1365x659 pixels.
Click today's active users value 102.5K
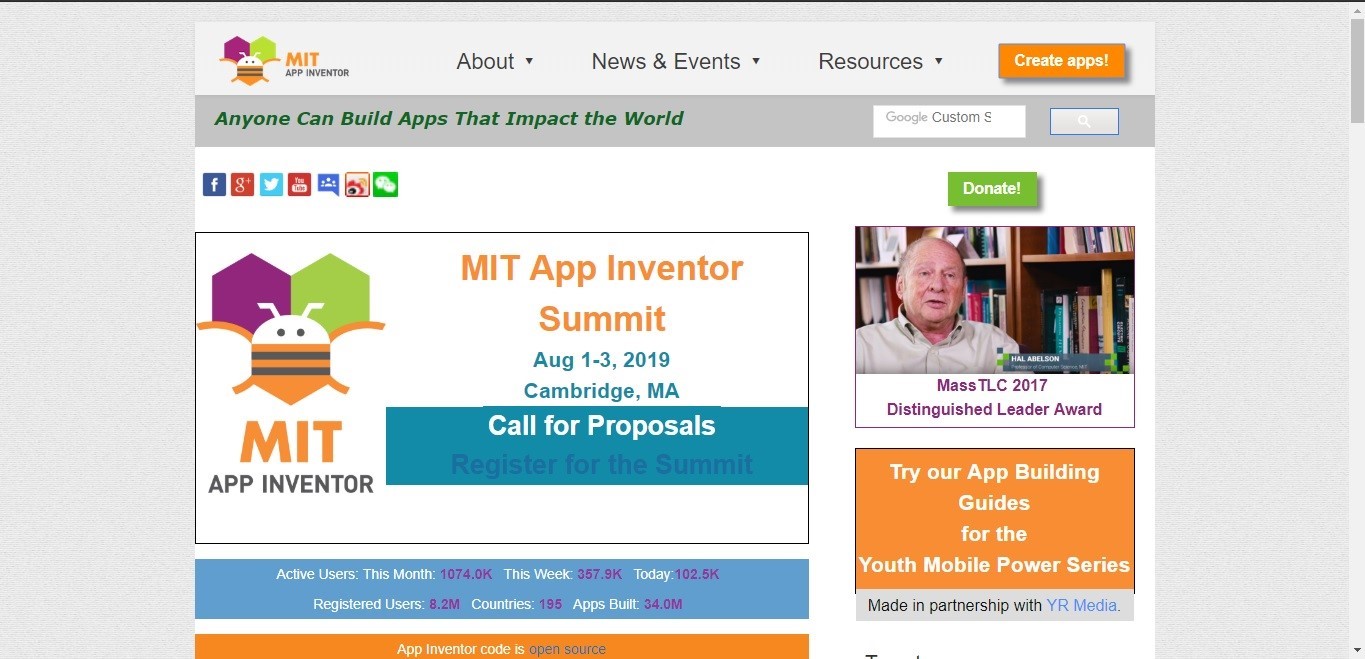click(697, 575)
